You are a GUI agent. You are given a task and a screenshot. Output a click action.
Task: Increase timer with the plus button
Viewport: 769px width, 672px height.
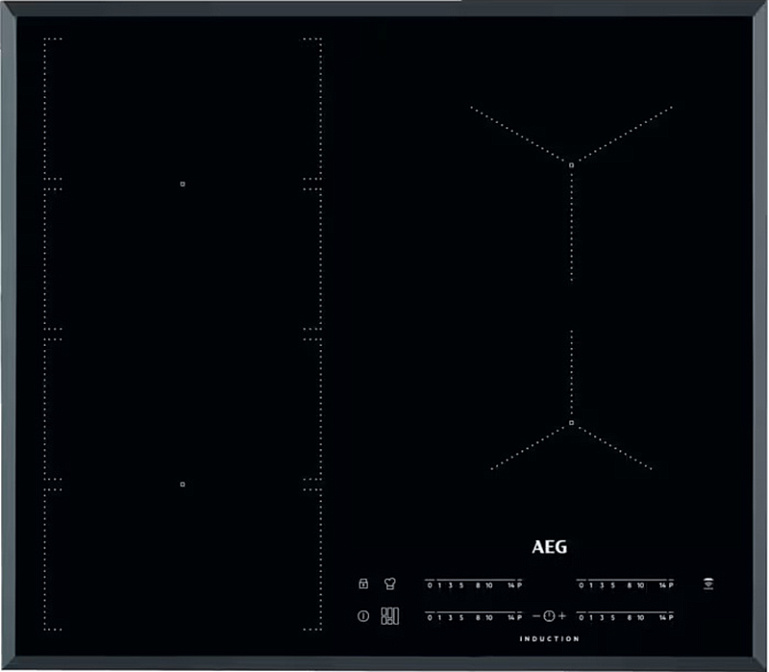click(x=562, y=615)
